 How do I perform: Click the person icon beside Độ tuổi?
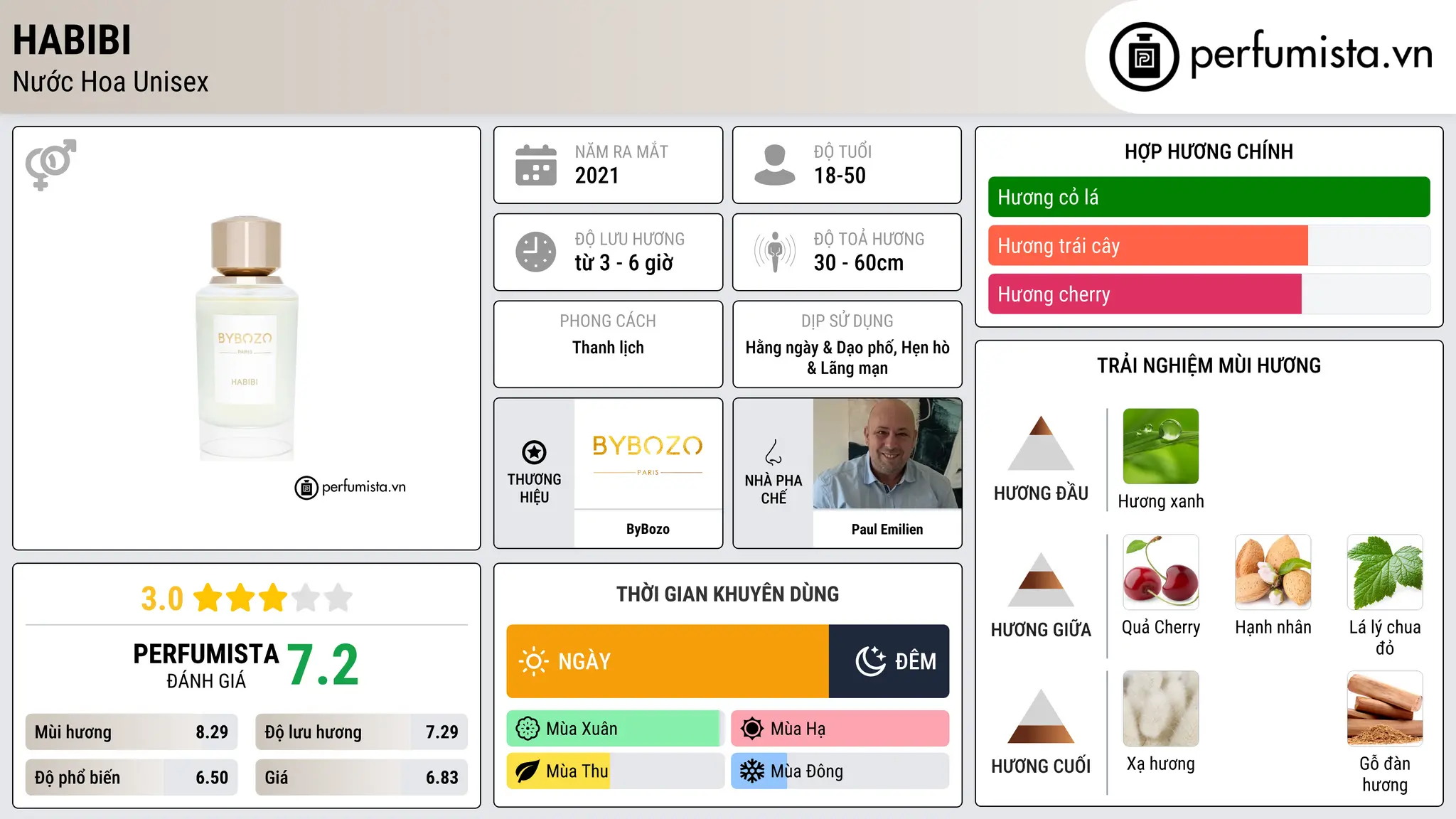pyautogui.click(x=774, y=165)
